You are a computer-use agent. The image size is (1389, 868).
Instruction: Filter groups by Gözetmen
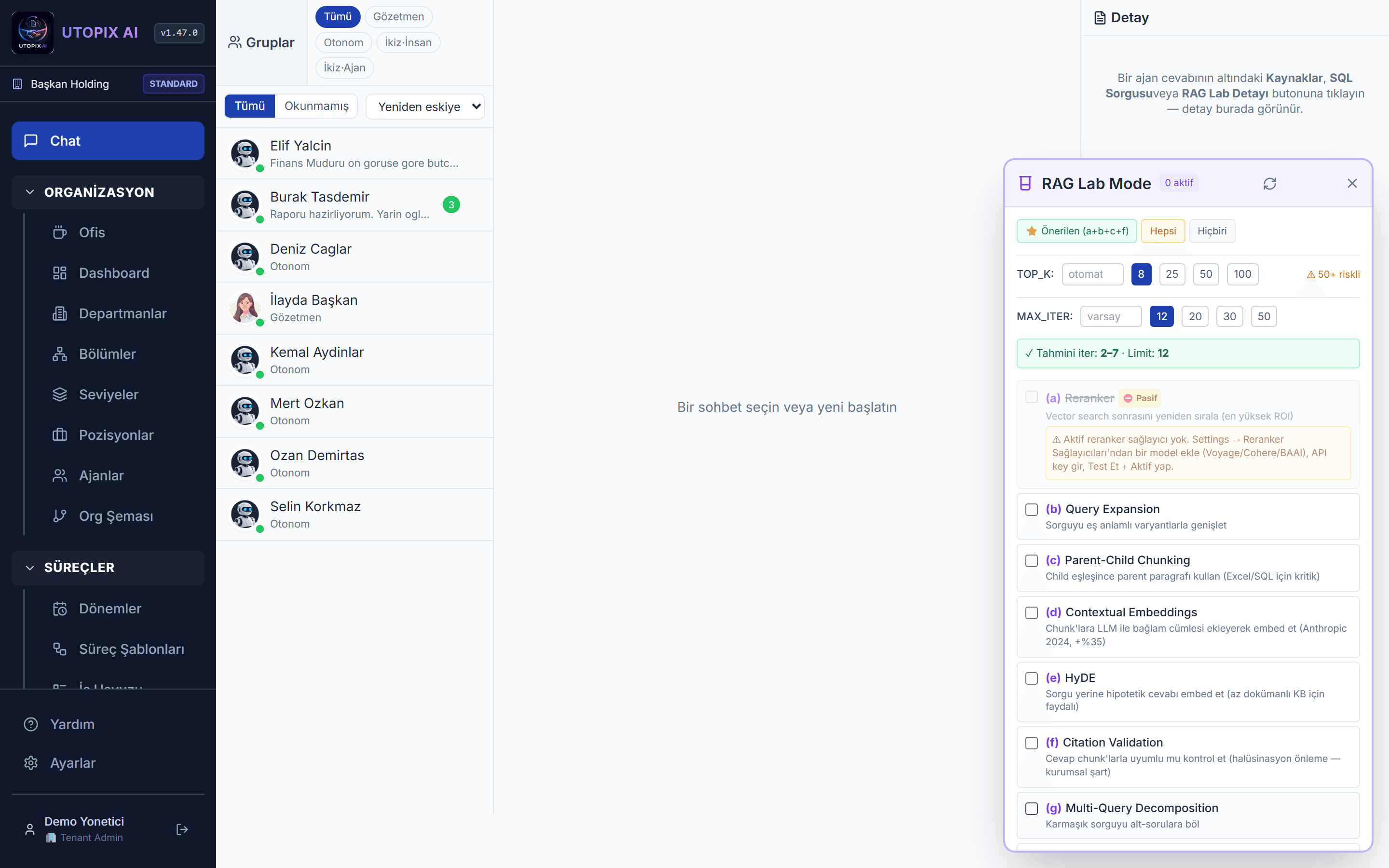click(x=398, y=17)
